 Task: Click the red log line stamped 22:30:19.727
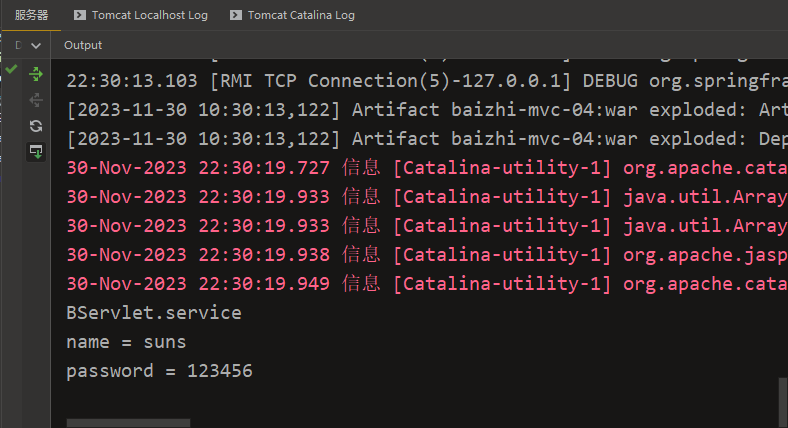(427, 168)
